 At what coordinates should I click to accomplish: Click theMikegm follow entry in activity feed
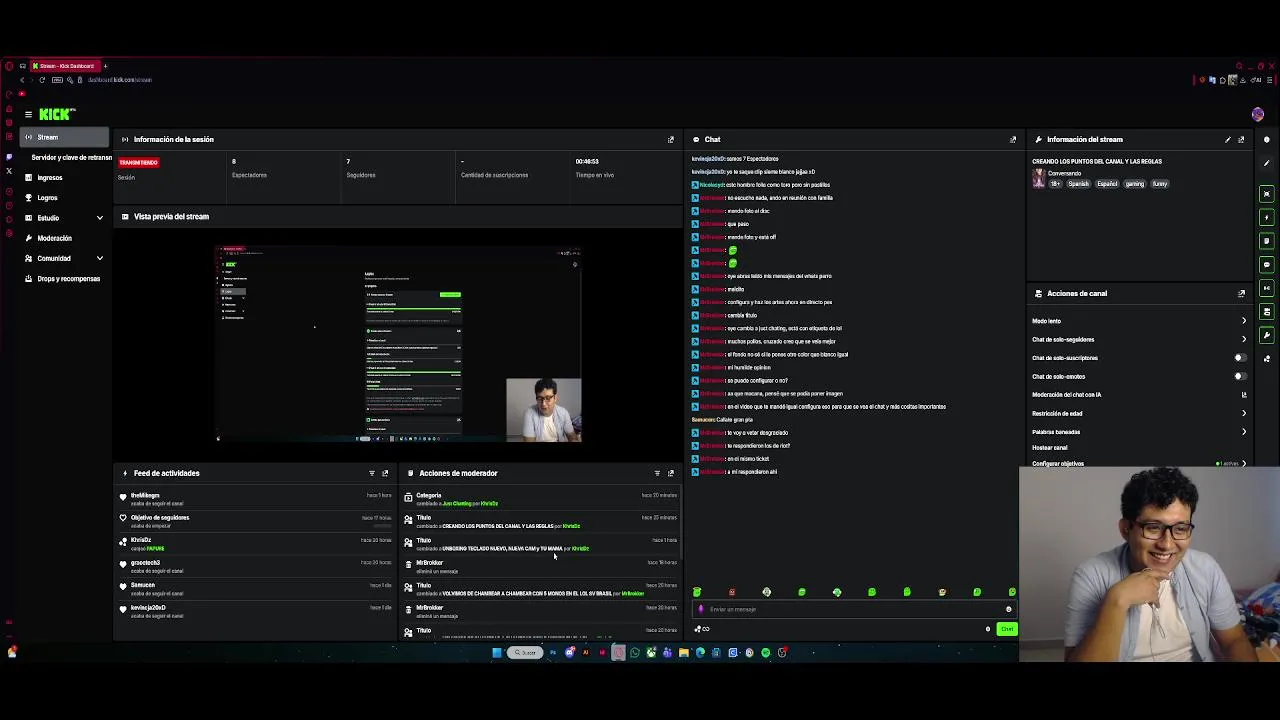pos(257,499)
